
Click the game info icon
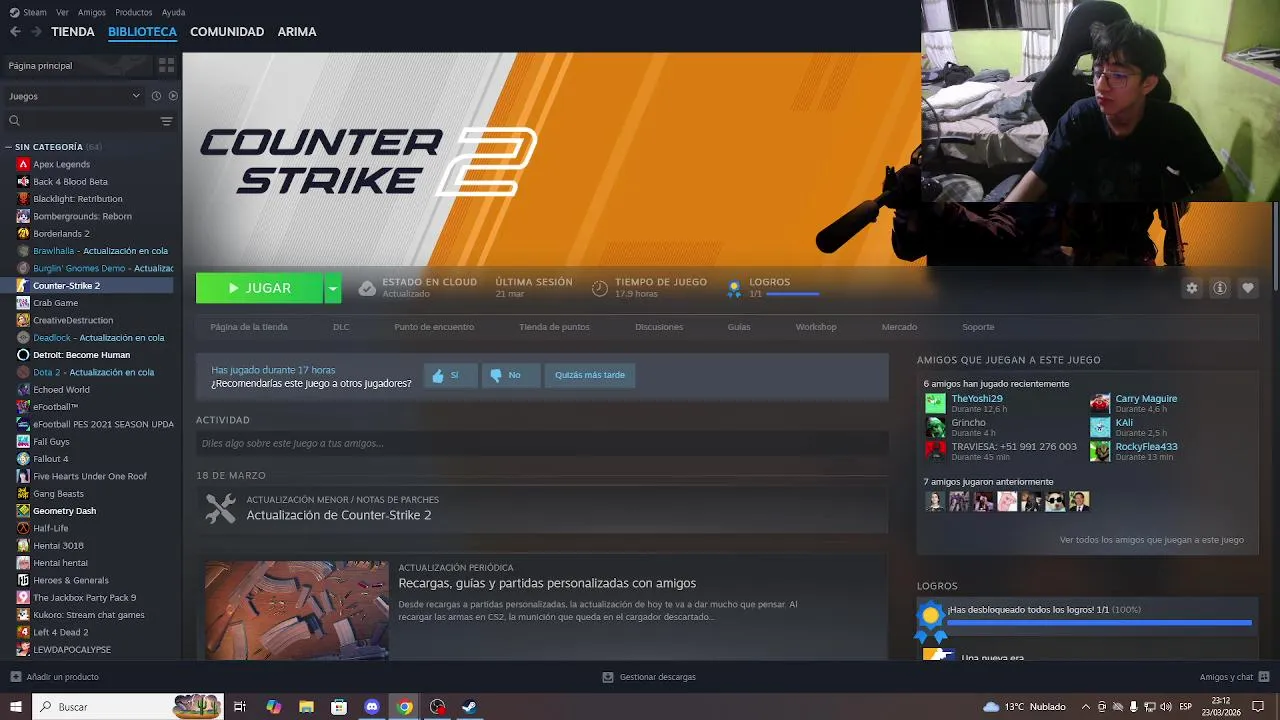coord(1220,288)
